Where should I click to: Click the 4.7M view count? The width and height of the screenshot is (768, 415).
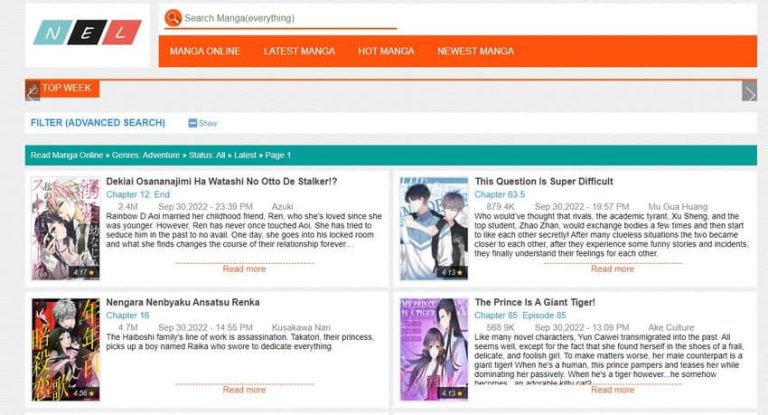(128, 327)
